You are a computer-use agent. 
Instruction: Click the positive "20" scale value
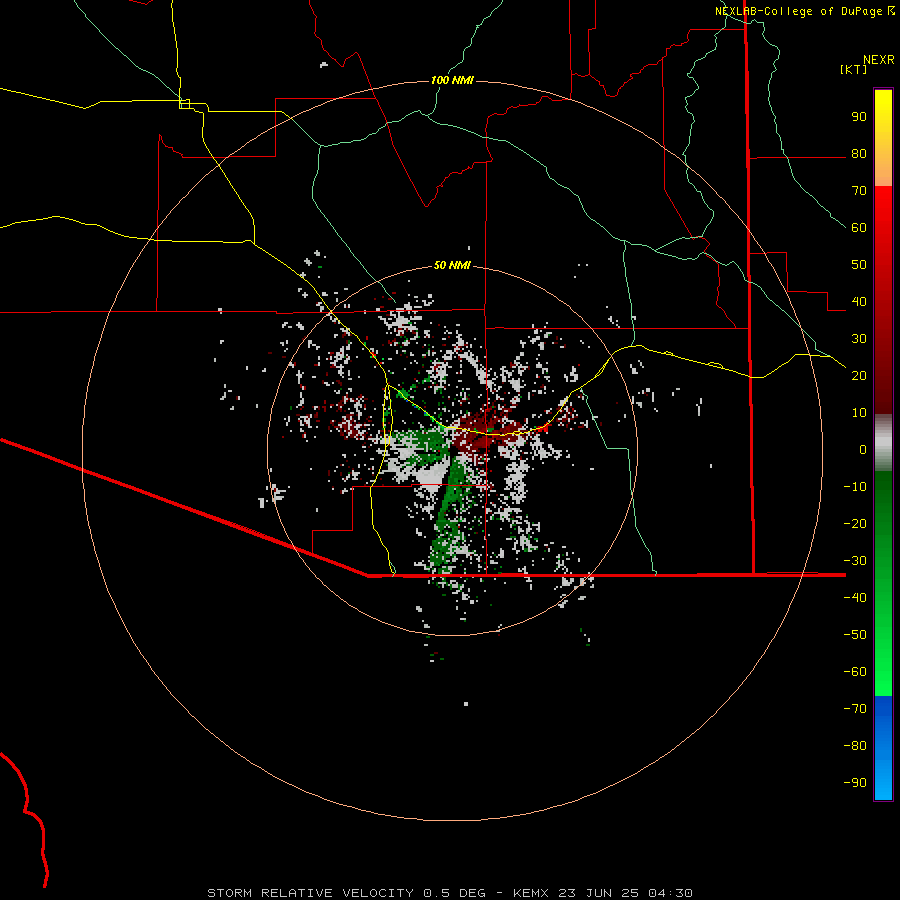click(x=859, y=376)
